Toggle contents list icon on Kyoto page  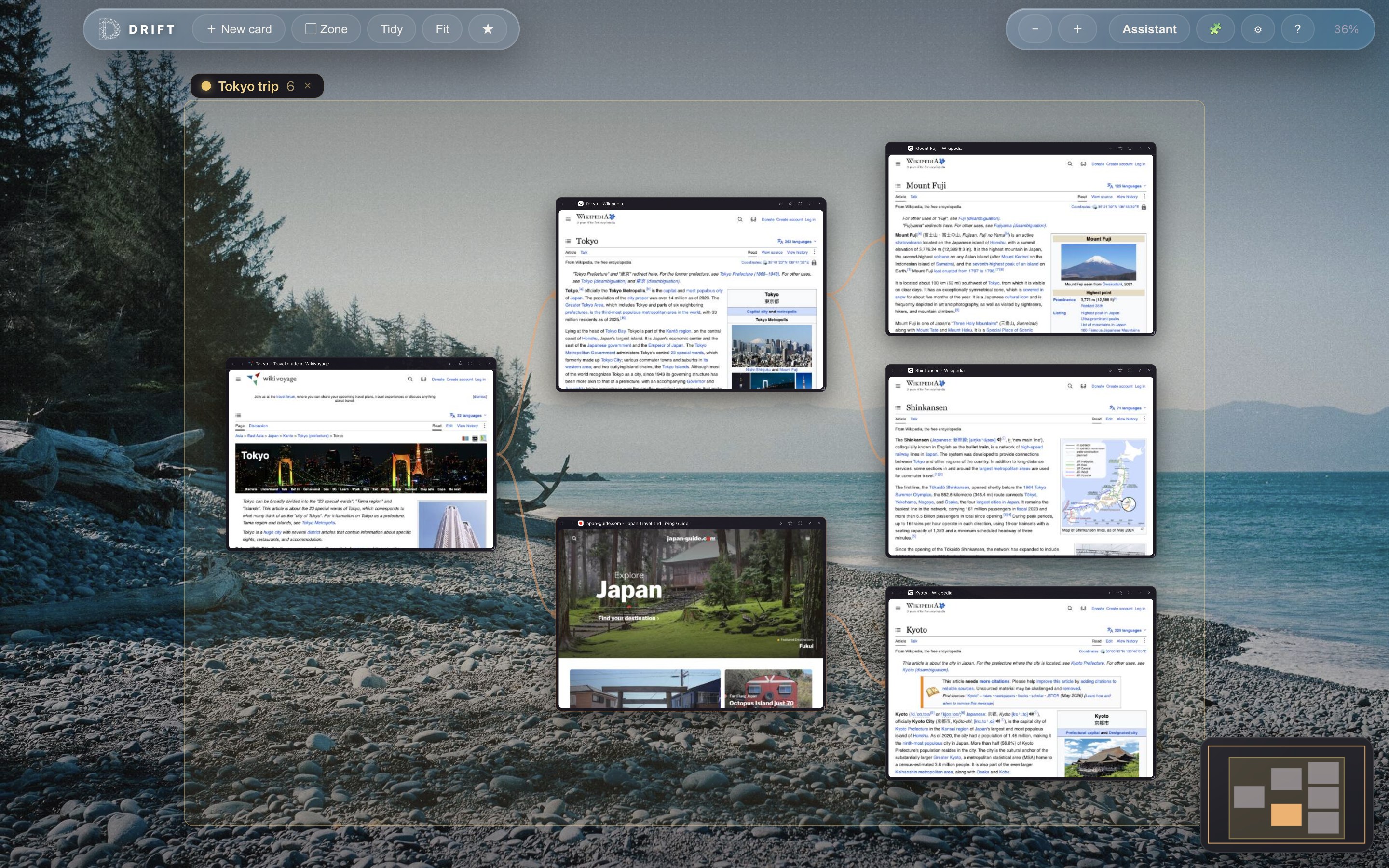pos(898,630)
